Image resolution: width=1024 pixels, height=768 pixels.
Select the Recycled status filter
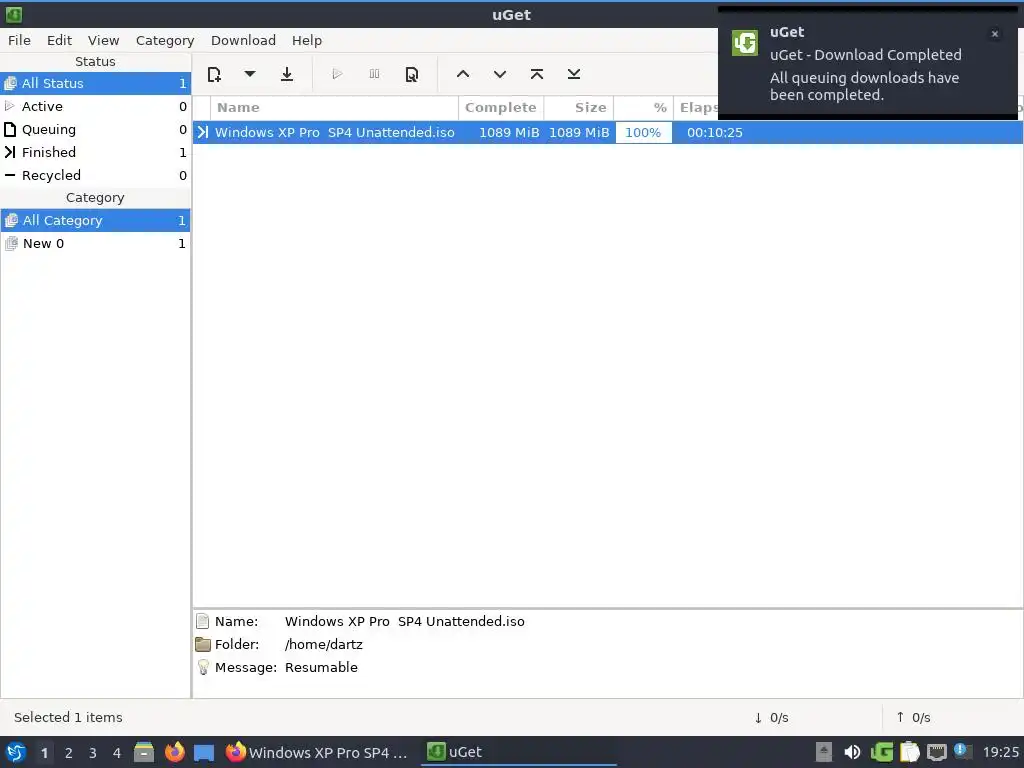[95, 175]
